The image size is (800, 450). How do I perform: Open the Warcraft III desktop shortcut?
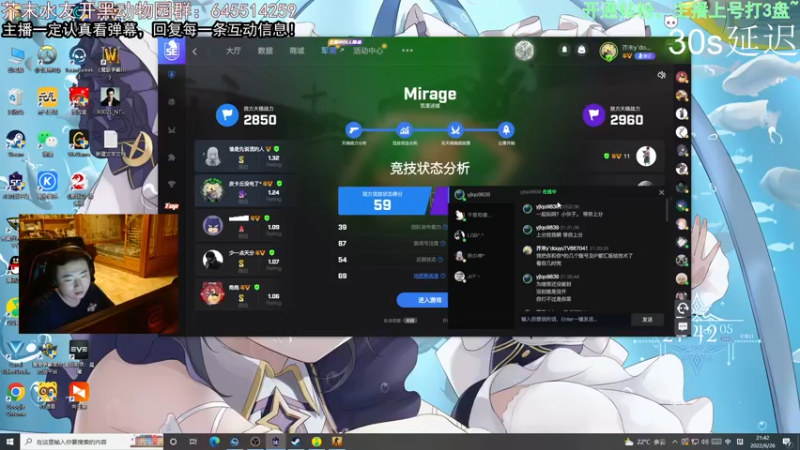pos(110,61)
